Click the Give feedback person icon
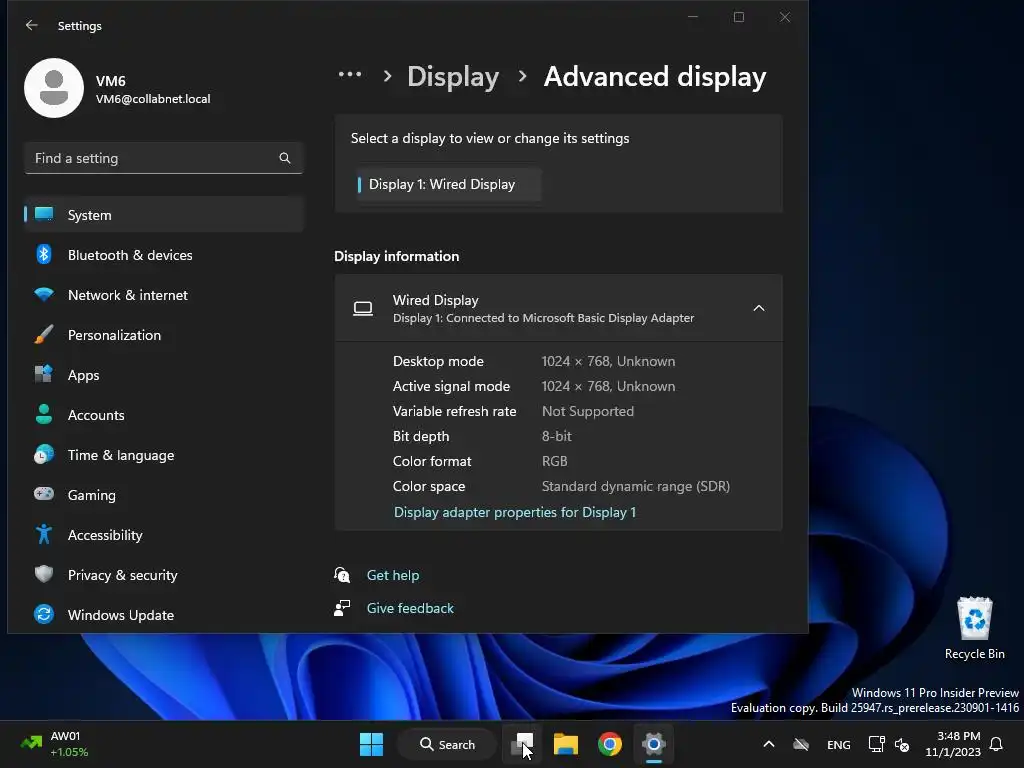This screenshot has height=768, width=1024. coord(342,608)
